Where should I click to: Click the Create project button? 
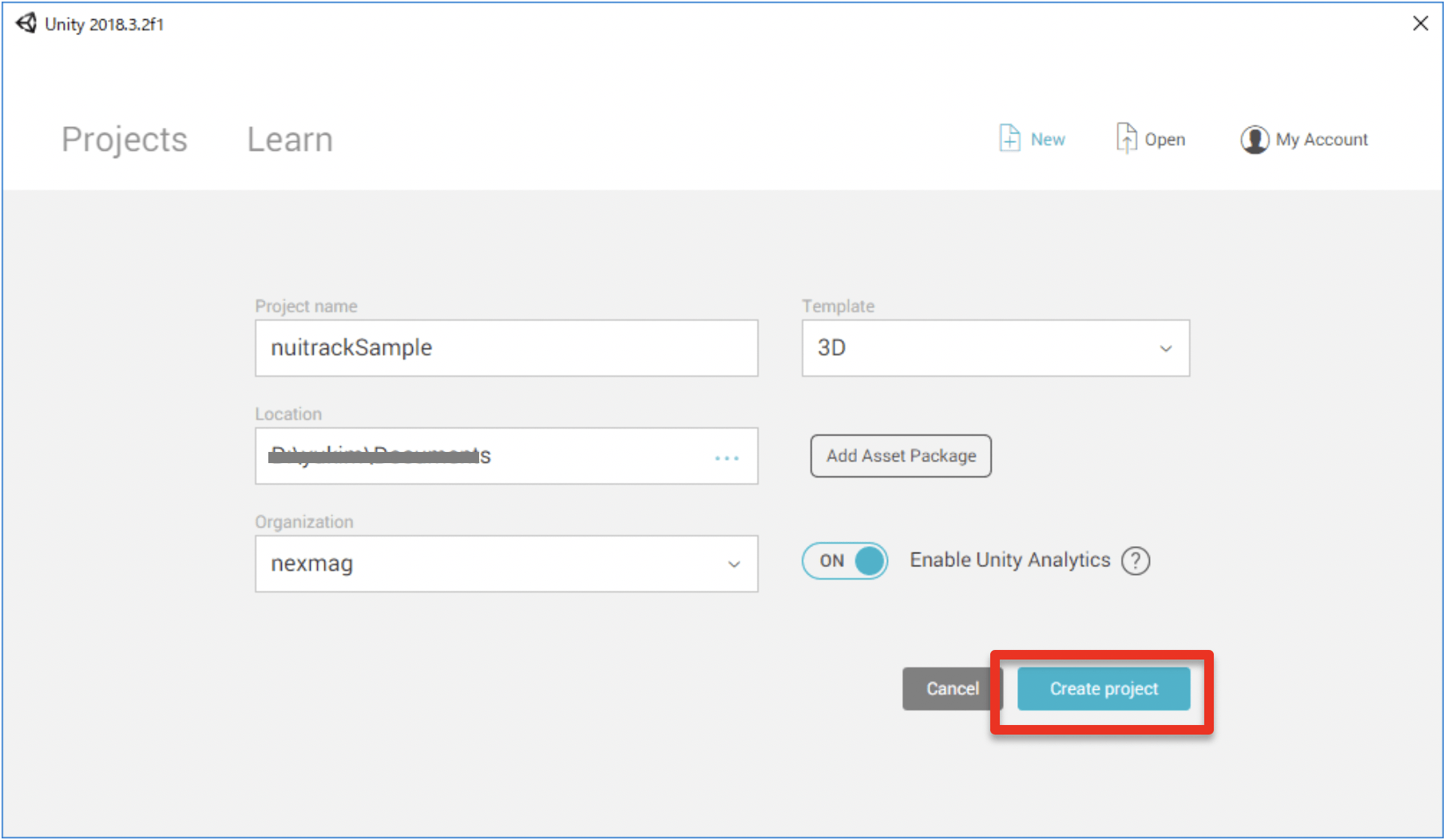[x=1104, y=688]
